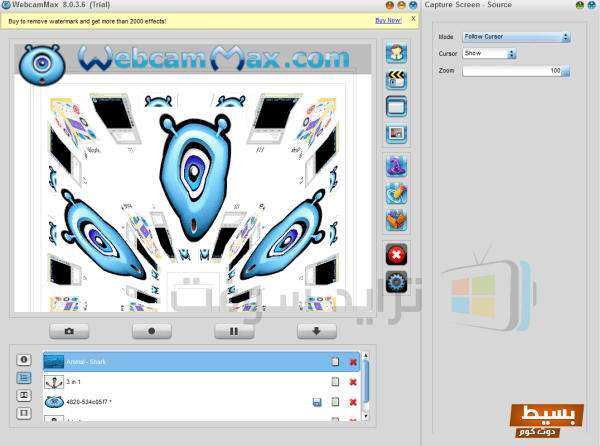Adjust the Zoom slider at 100
Image resolution: width=600 pixels, height=446 pixels.
click(516, 71)
